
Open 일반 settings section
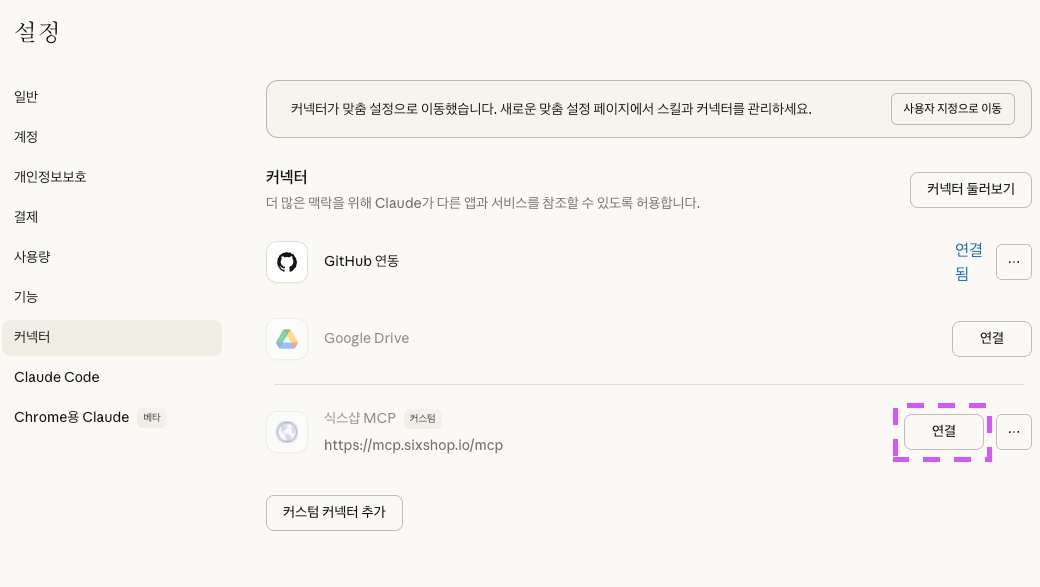pyautogui.click(x=27, y=97)
